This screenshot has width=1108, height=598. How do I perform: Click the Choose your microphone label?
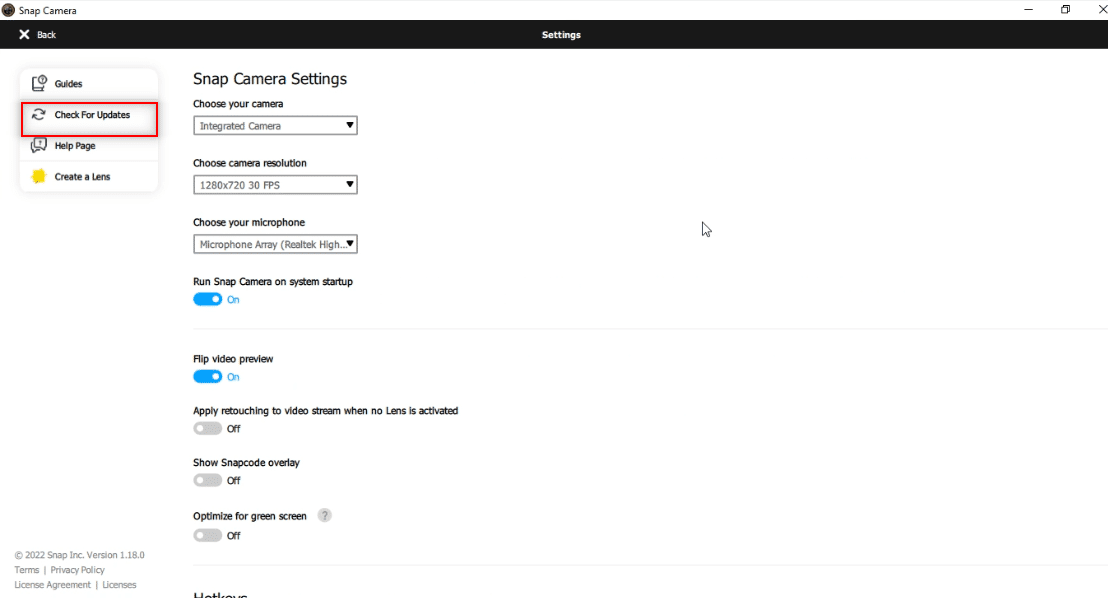pyautogui.click(x=249, y=223)
